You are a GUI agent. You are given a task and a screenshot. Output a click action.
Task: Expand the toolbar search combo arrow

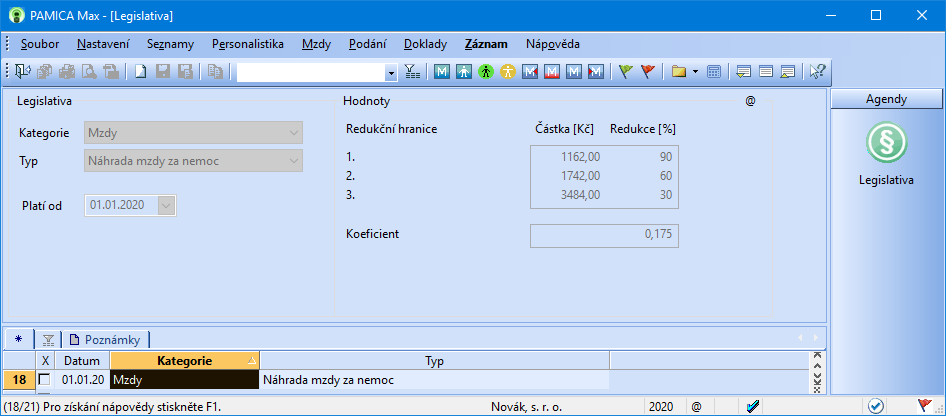coord(392,73)
